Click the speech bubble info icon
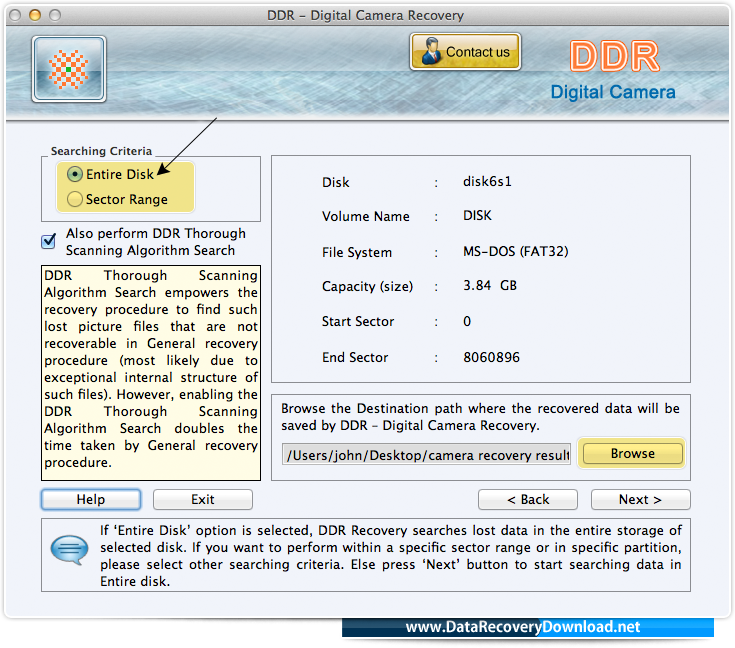The image size is (735, 648). tap(69, 550)
